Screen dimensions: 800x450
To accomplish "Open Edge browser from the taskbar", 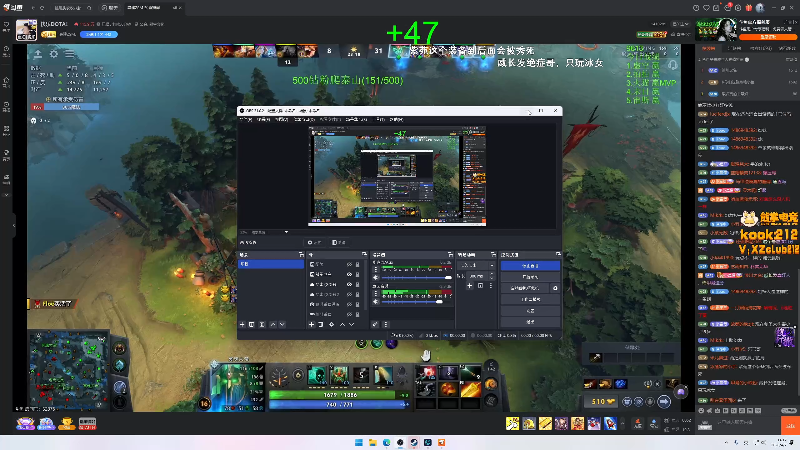I will tap(386, 442).
